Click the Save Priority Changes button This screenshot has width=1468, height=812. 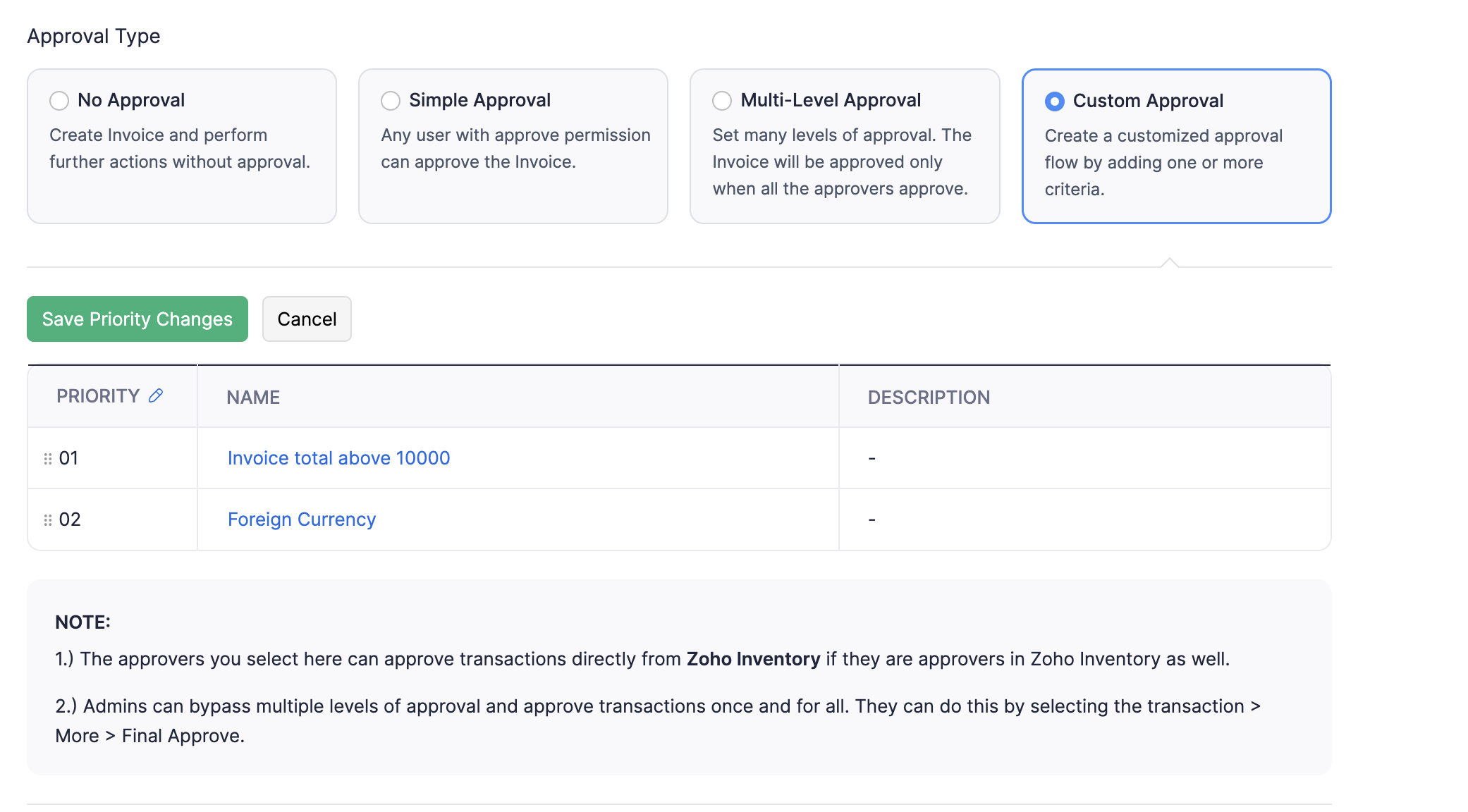(137, 319)
